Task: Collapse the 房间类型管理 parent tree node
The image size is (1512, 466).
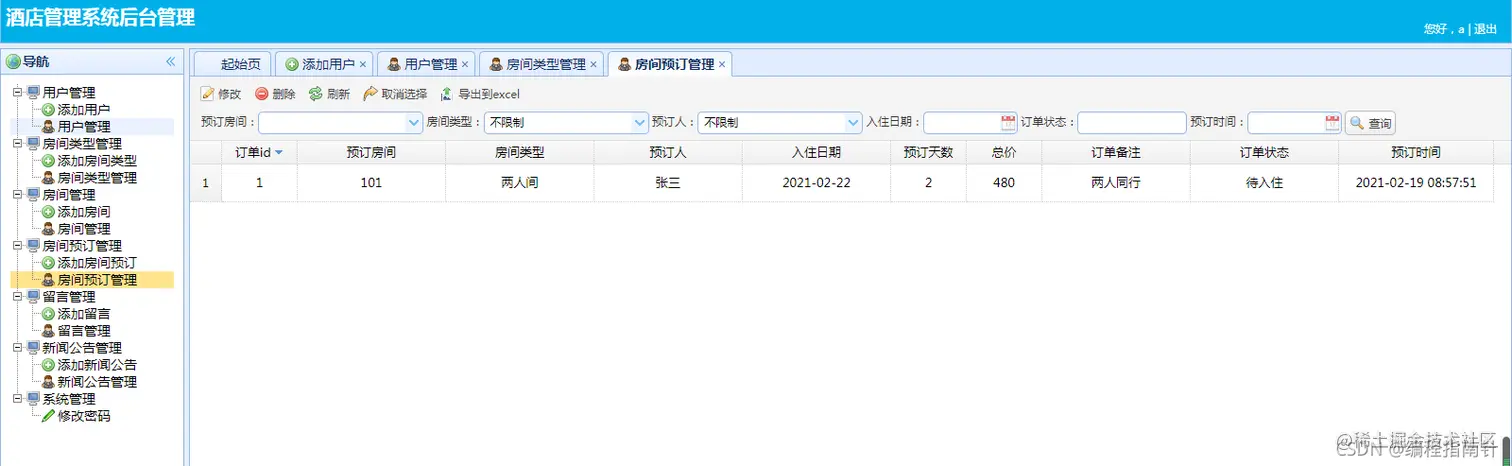Action: tap(17, 144)
